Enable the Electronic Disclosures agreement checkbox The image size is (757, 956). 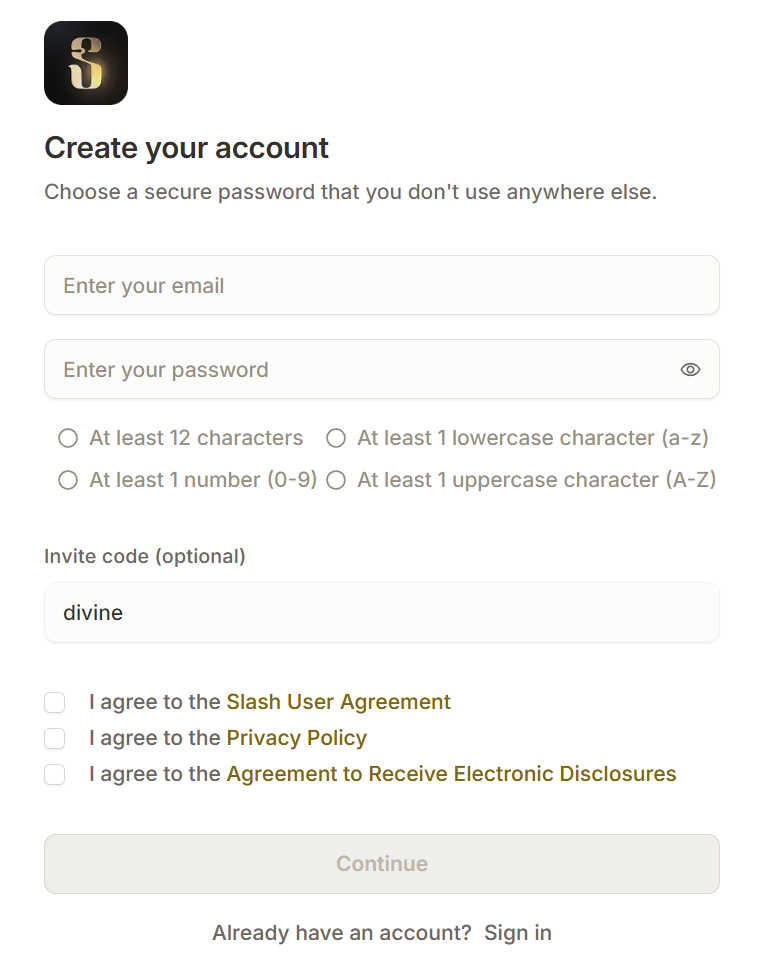pos(55,775)
